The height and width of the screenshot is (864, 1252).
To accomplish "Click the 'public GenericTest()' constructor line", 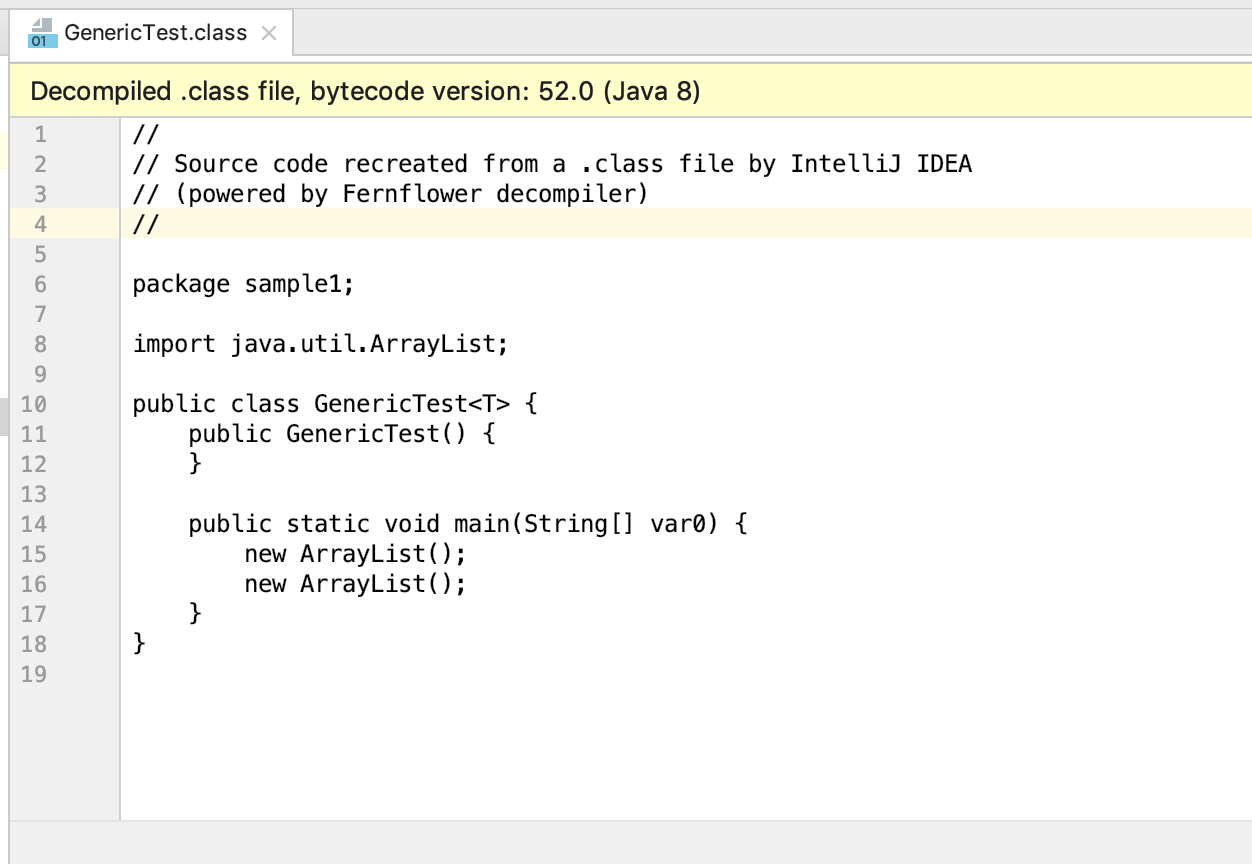I will tap(342, 434).
